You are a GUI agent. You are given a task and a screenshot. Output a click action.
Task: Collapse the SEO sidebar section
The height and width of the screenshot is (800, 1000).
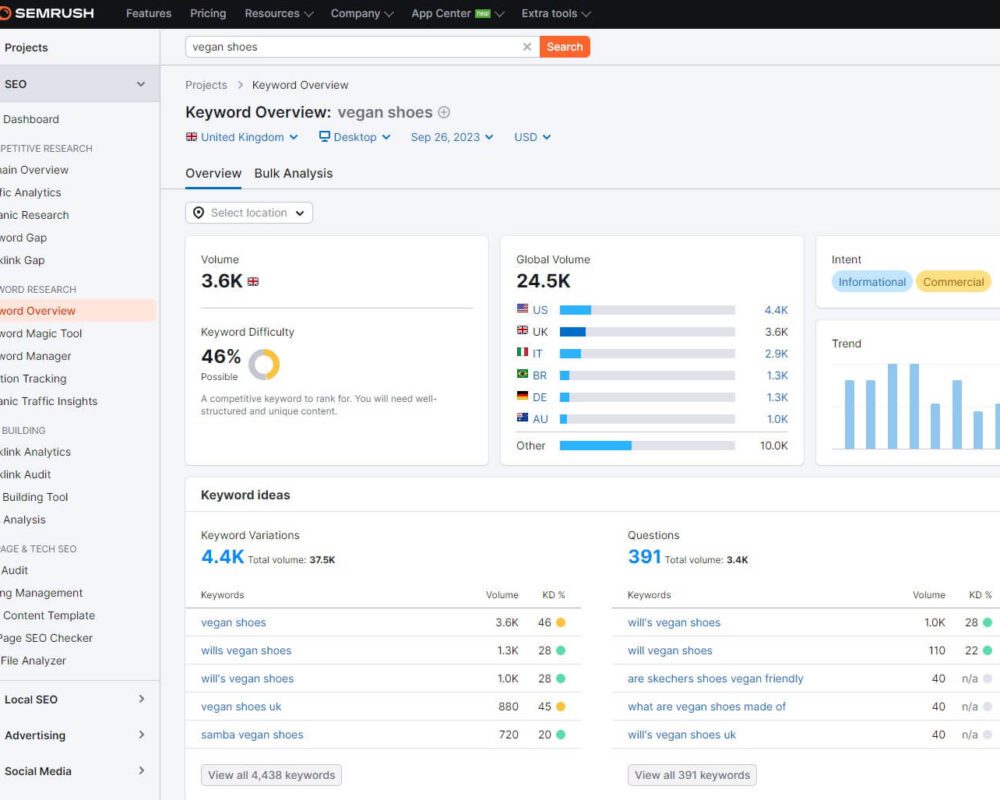[x=141, y=84]
